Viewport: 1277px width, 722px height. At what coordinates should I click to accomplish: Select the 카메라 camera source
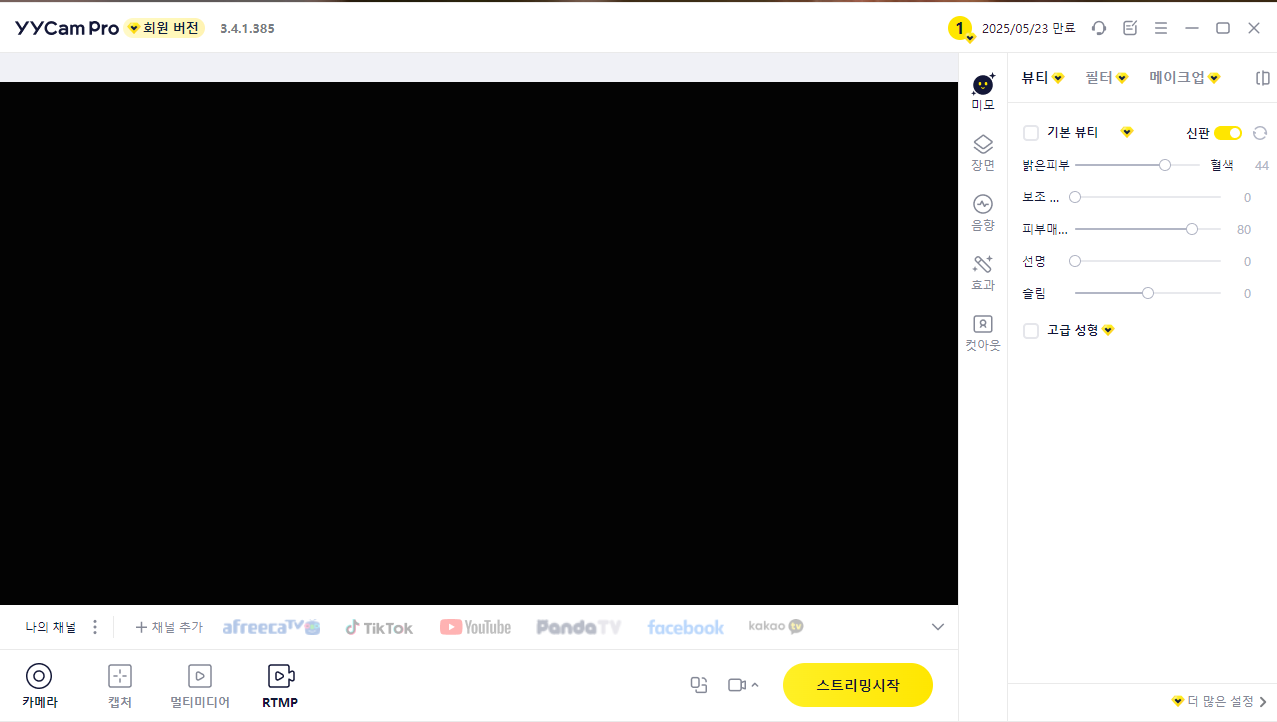pos(39,686)
